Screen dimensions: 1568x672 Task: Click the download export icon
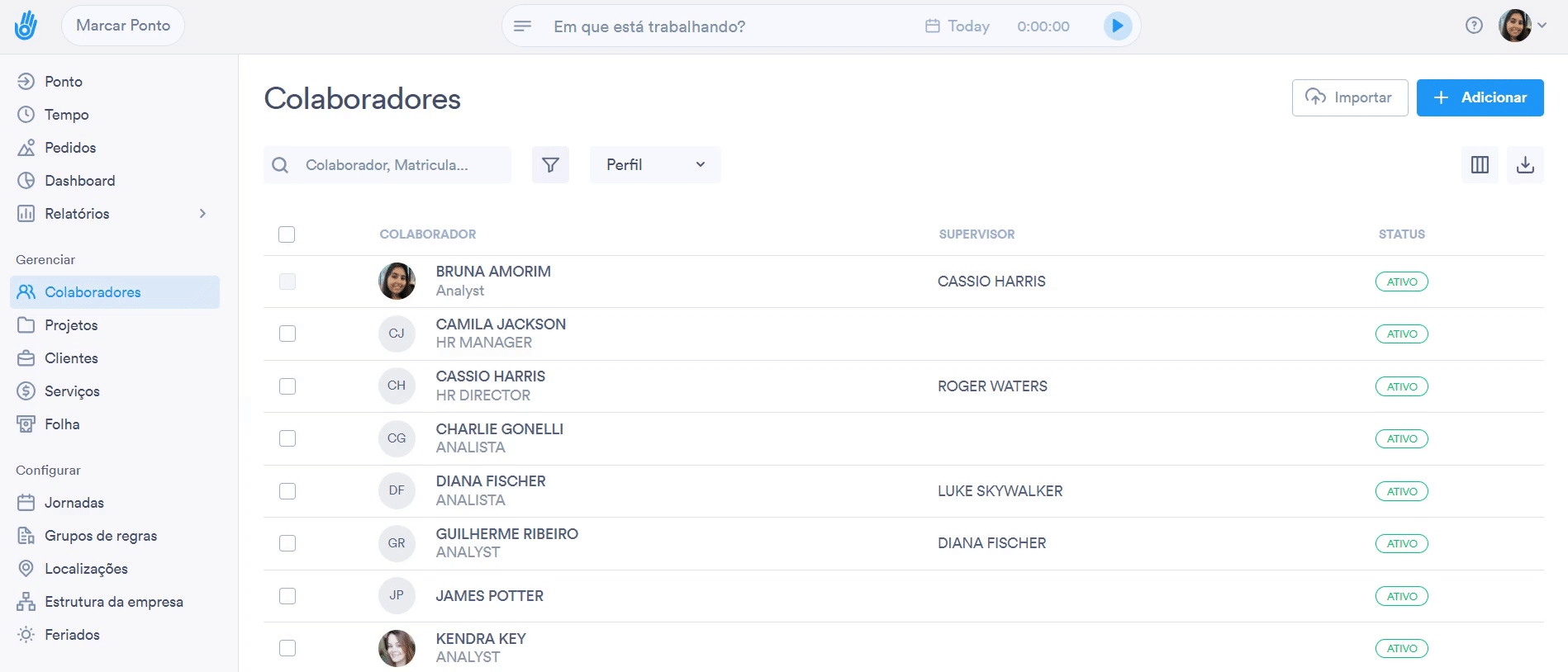pos(1525,165)
